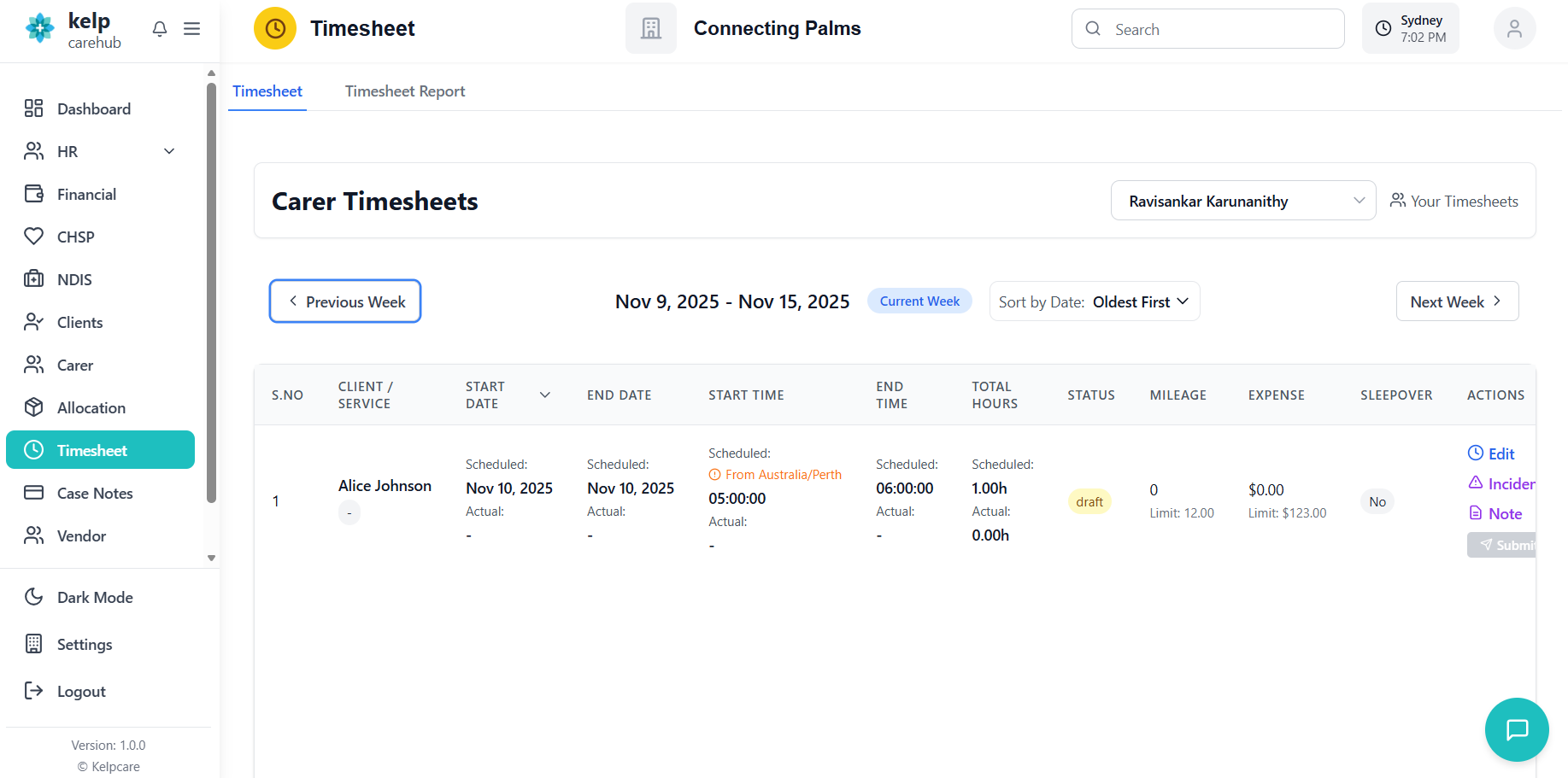Toggle Dark Mode

coord(95,598)
